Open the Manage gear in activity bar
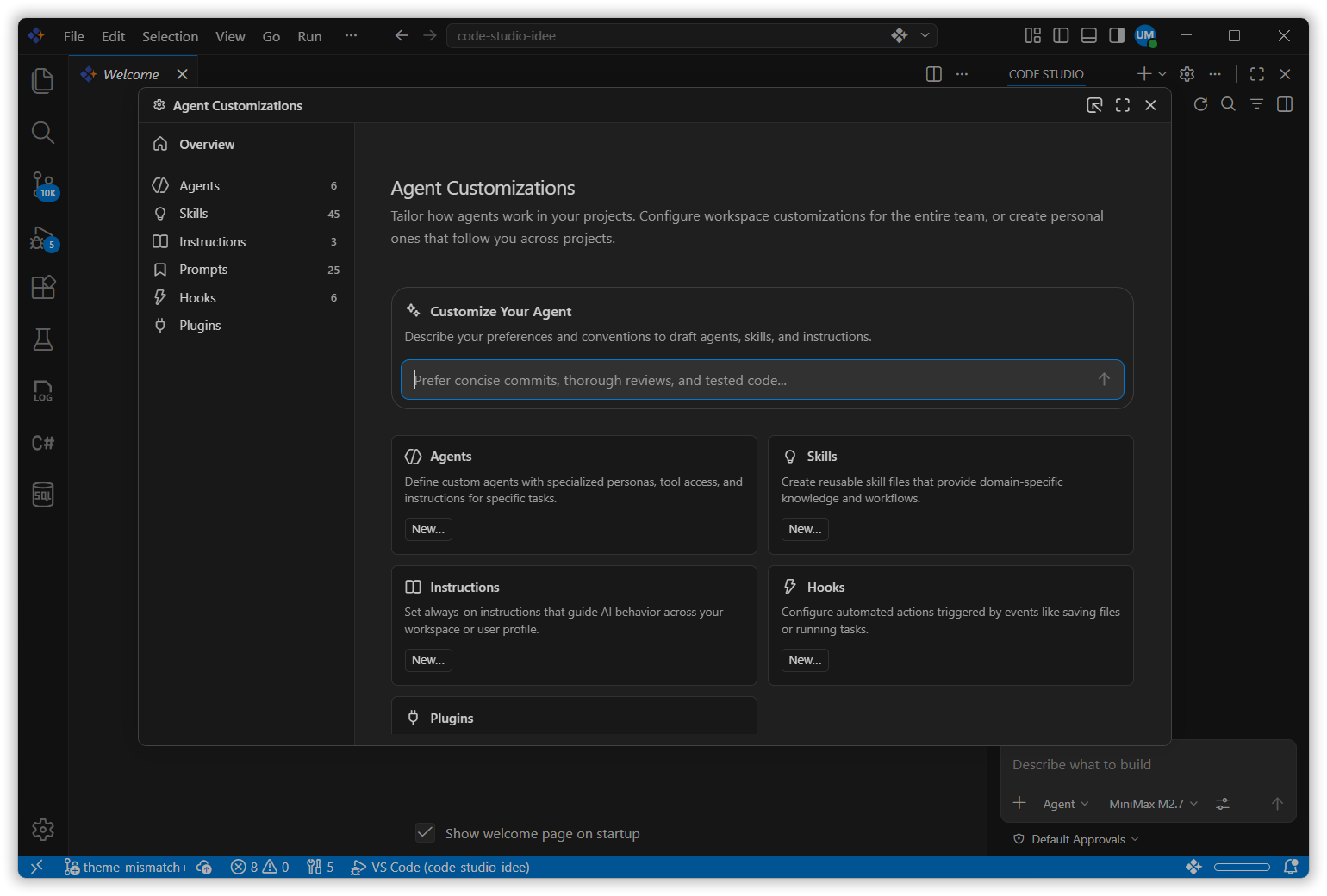1327x896 pixels. point(42,830)
